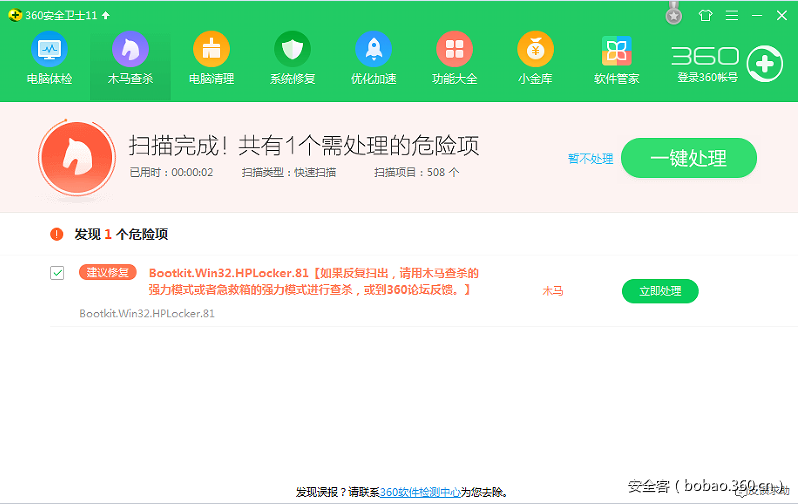Open the 电脑清理 cleanup icon

click(x=211, y=50)
